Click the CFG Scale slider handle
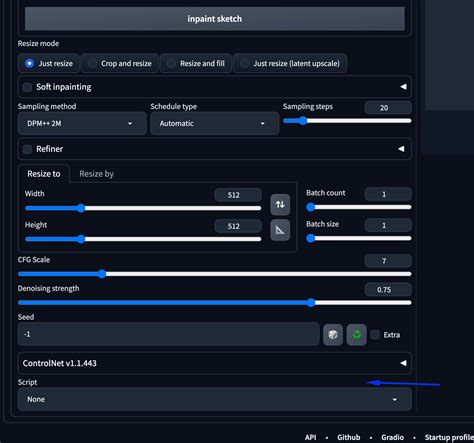The image size is (474, 443). click(x=102, y=274)
